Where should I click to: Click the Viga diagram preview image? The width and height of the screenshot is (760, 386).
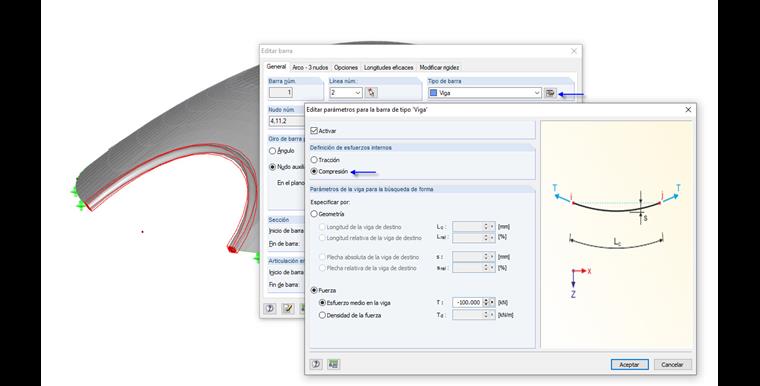tap(618, 234)
